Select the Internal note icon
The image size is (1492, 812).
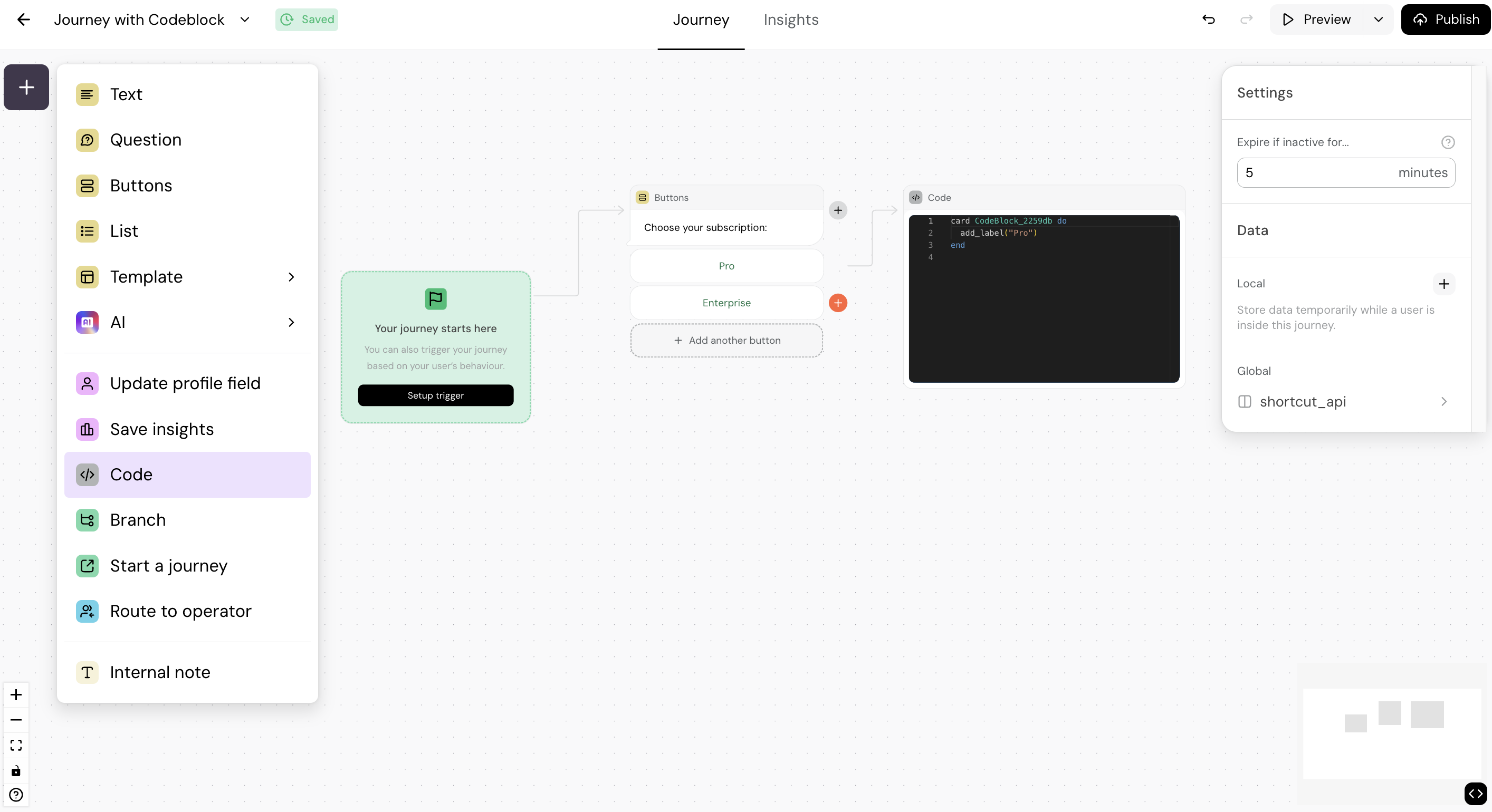click(x=87, y=672)
